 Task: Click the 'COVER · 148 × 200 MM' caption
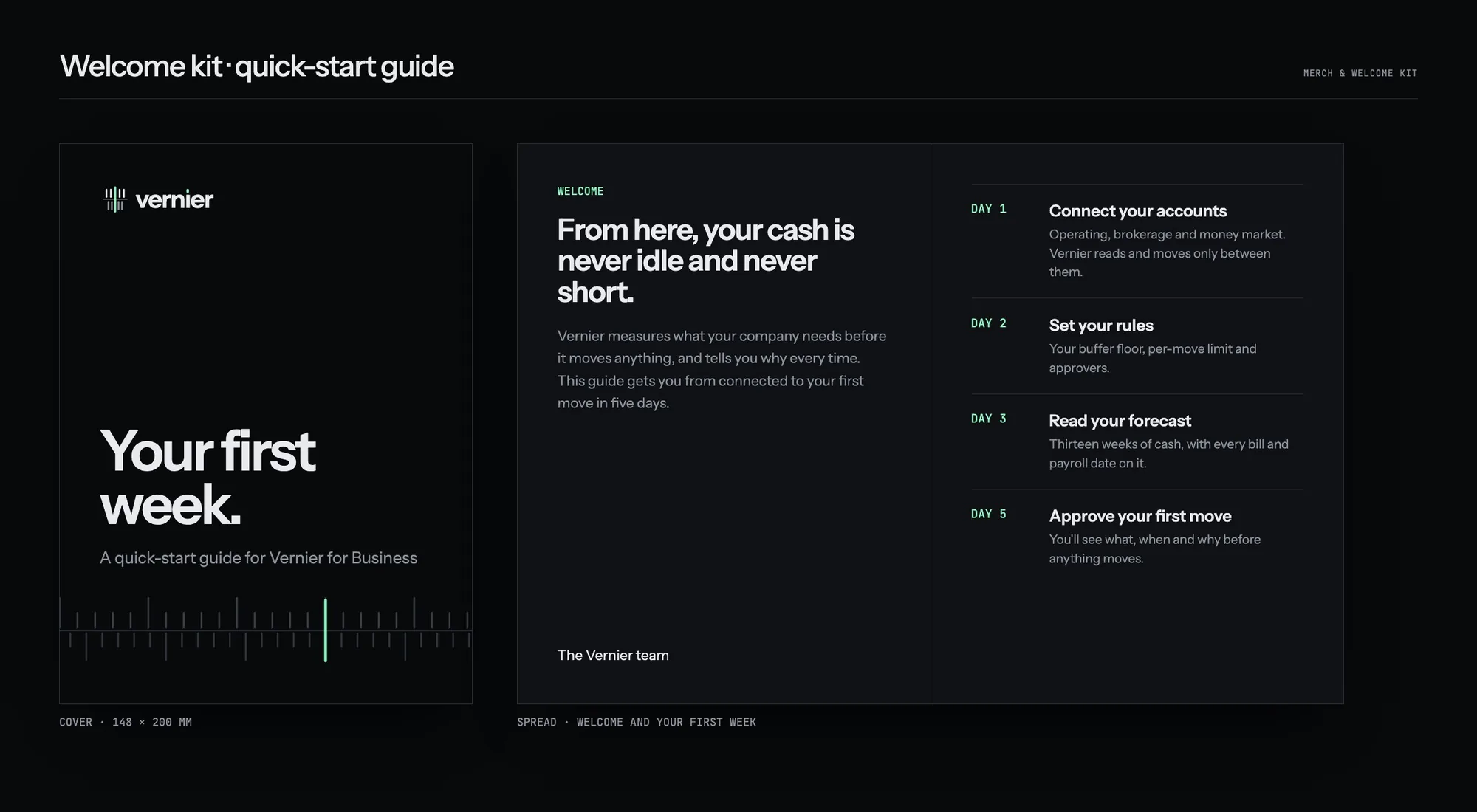[126, 722]
